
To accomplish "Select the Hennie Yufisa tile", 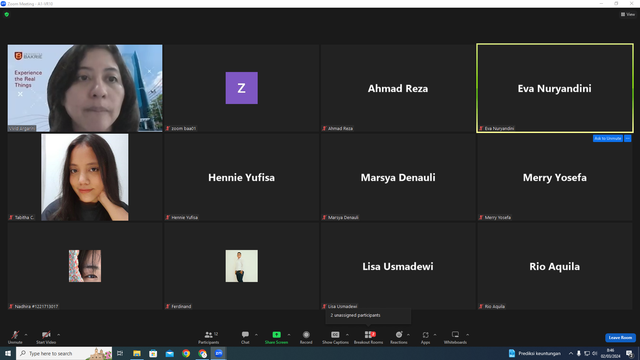I will [242, 177].
